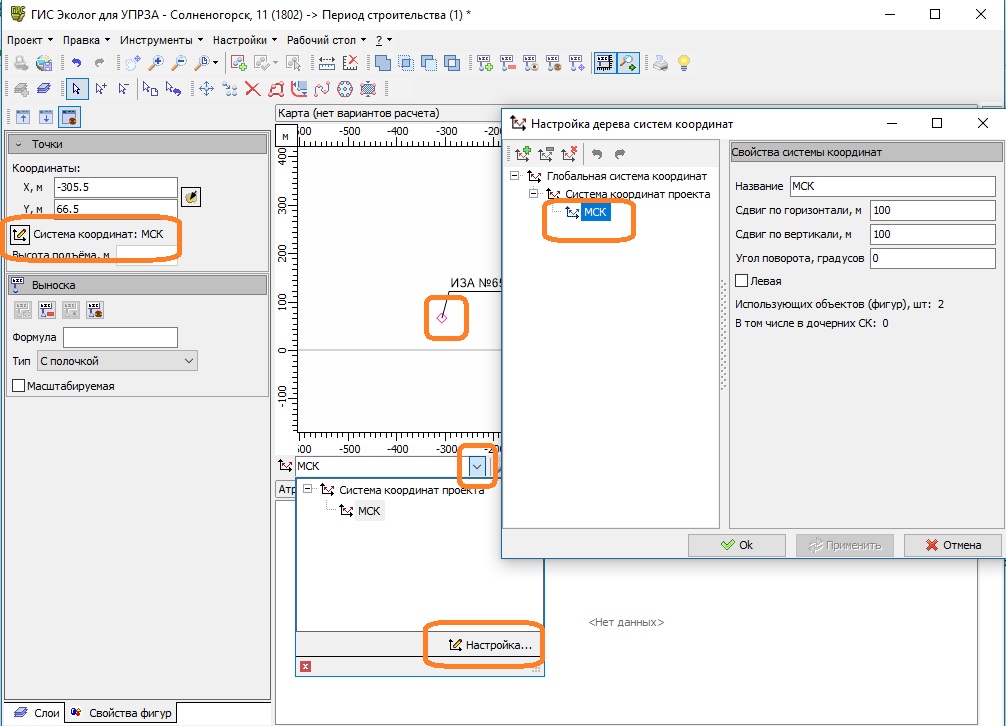Select the arrow pointer selection tool
This screenshot has height=726, width=1006.
pos(76,89)
